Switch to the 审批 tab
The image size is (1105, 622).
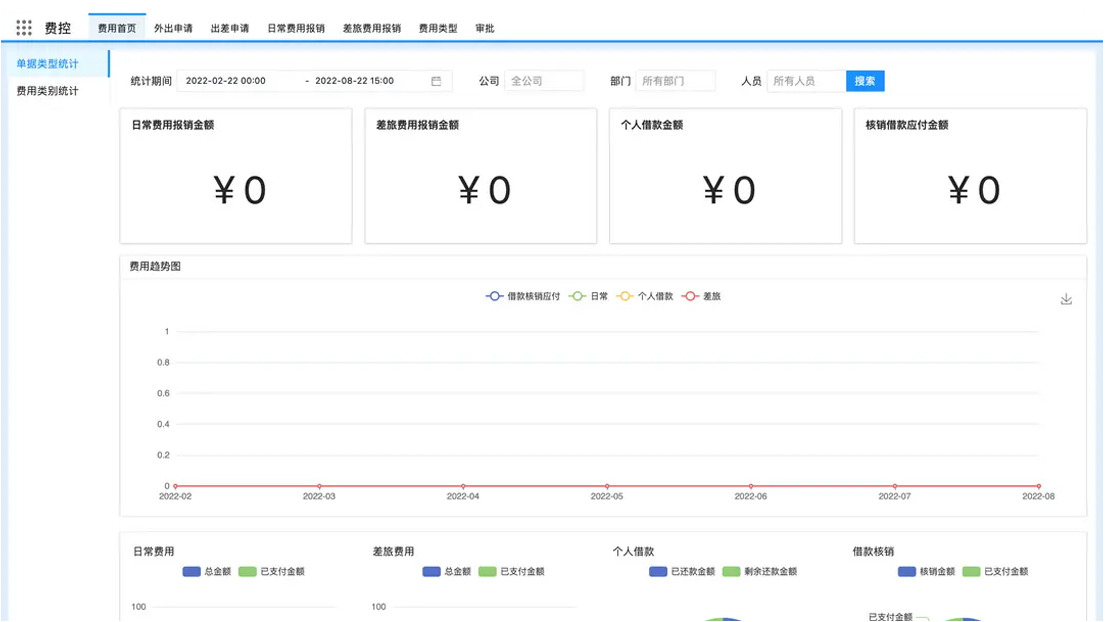coord(483,28)
